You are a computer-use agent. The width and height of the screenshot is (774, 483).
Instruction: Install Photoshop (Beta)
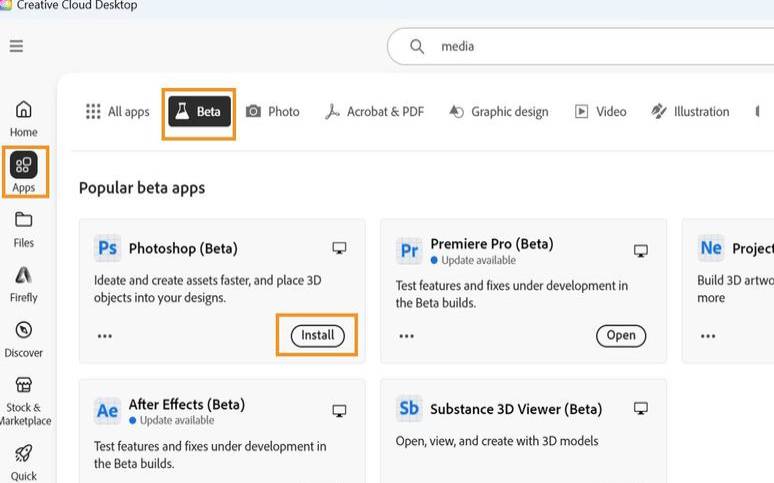[317, 336]
